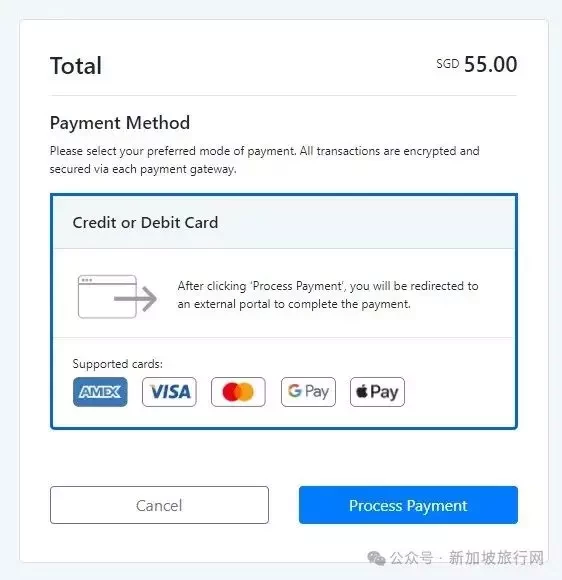Click the Credit or Debit Card header
The width and height of the screenshot is (562, 580).
pyautogui.click(x=284, y=222)
